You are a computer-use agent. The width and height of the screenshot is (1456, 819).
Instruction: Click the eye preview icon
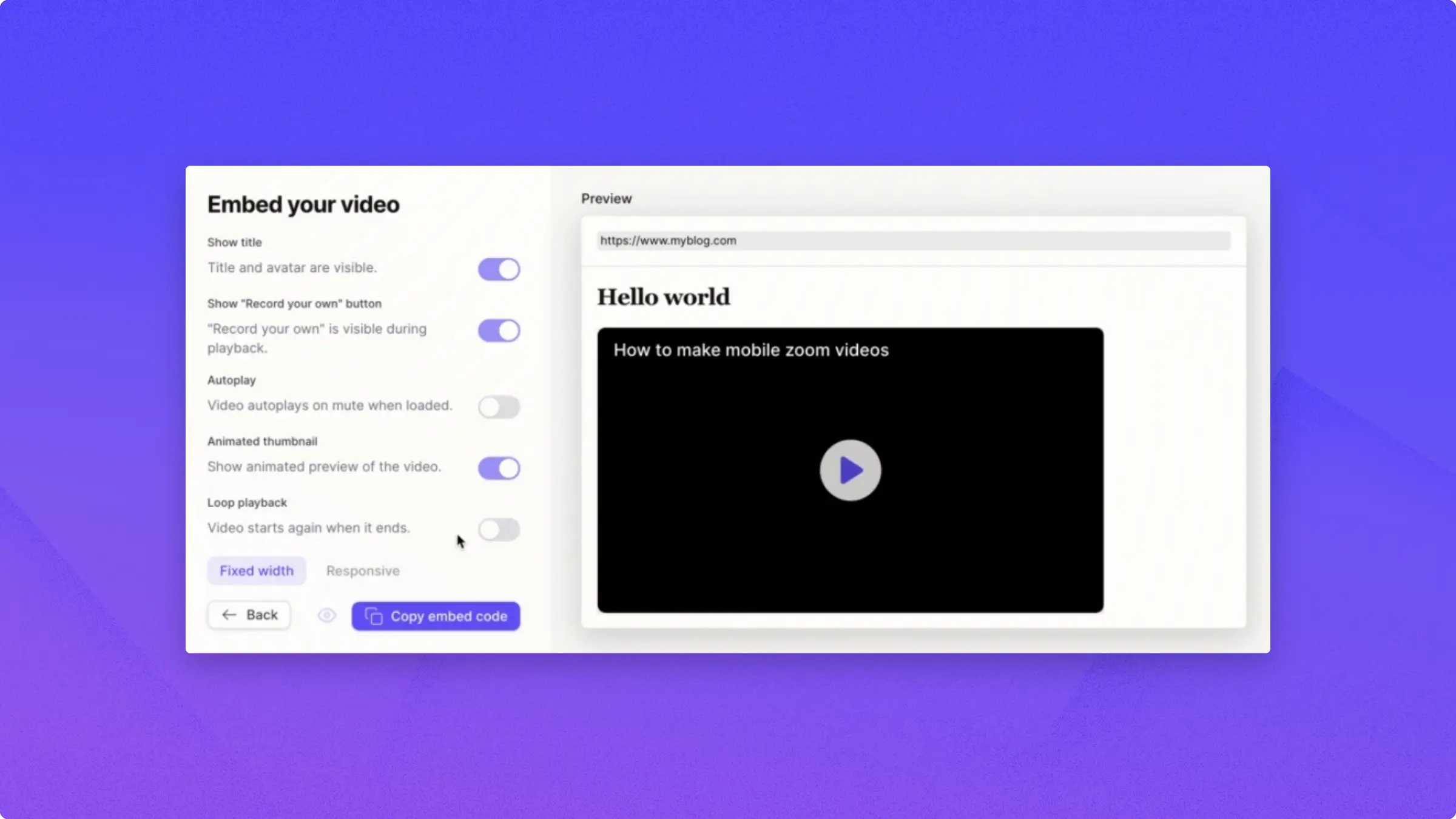[x=327, y=616]
